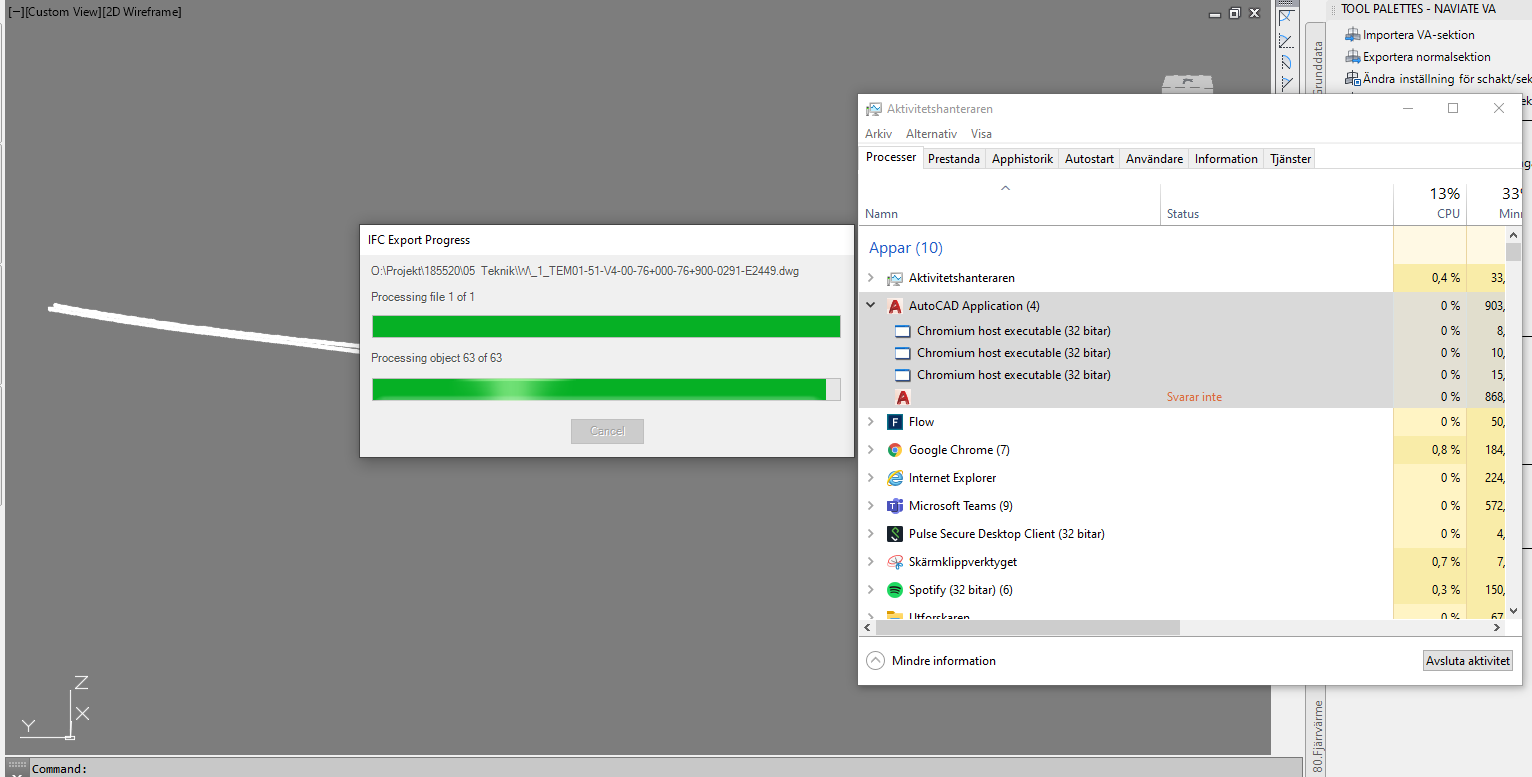
Task: Open the Arkiv menu in Aktivitetshanteraren
Action: [x=878, y=133]
